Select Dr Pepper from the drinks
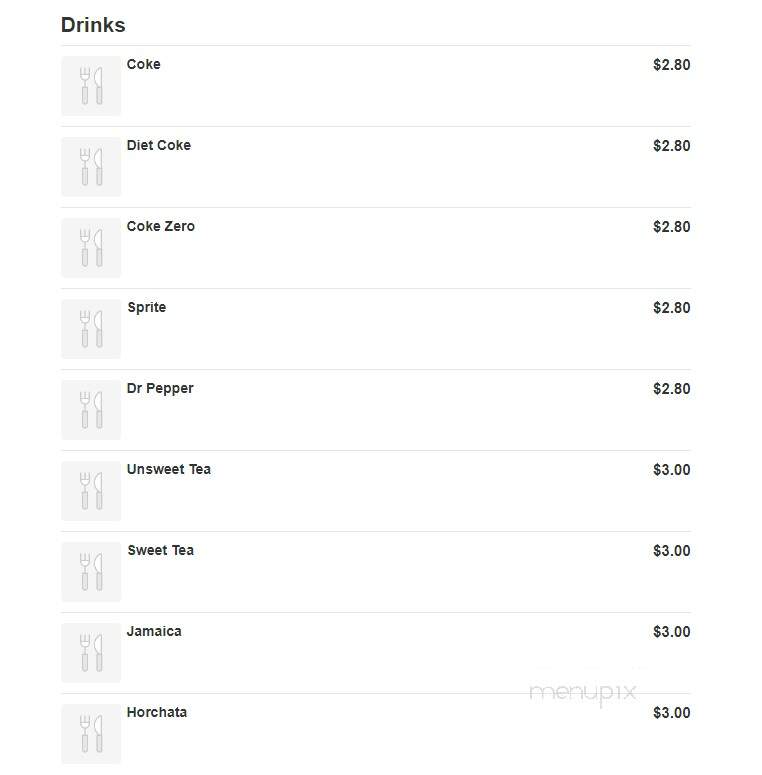 (x=160, y=388)
